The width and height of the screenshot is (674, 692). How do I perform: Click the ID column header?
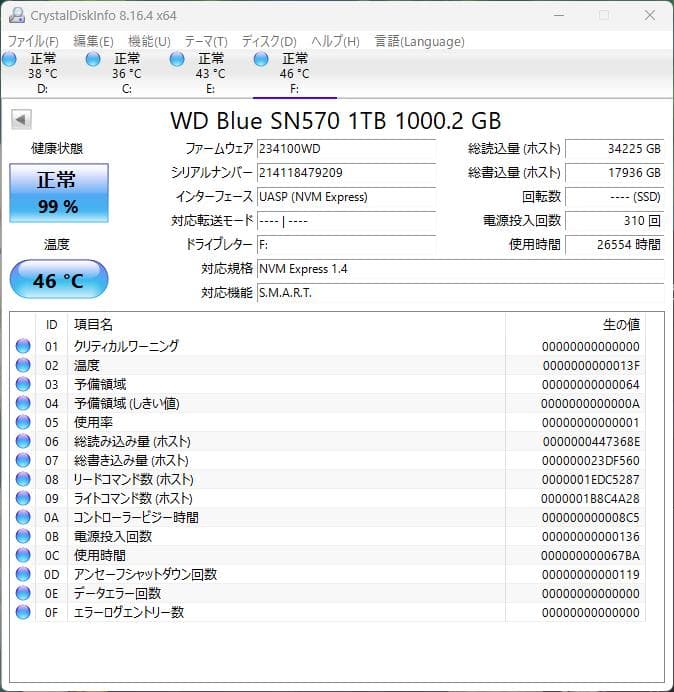click(x=52, y=325)
